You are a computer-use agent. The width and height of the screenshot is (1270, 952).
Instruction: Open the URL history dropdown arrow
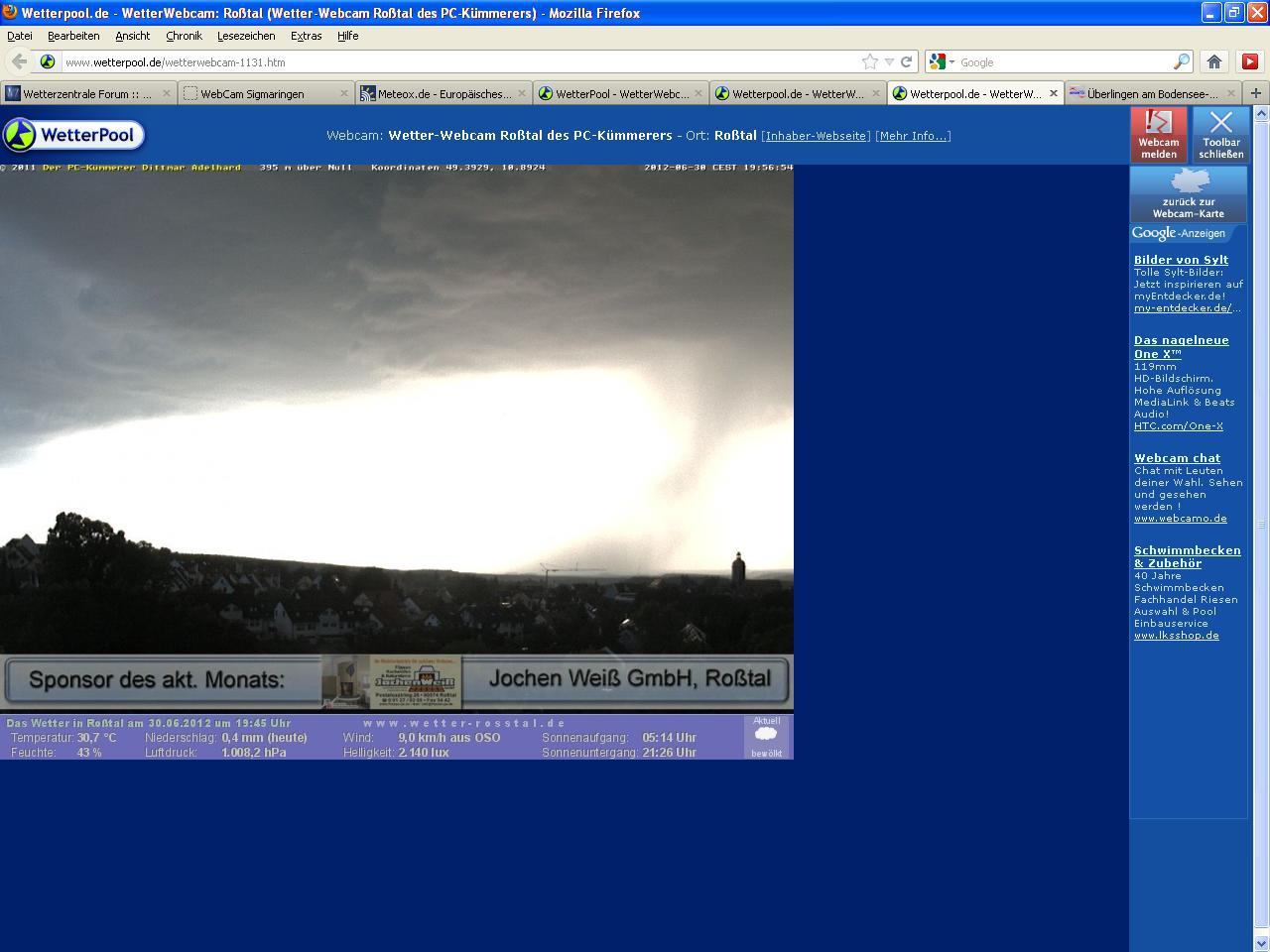(889, 61)
